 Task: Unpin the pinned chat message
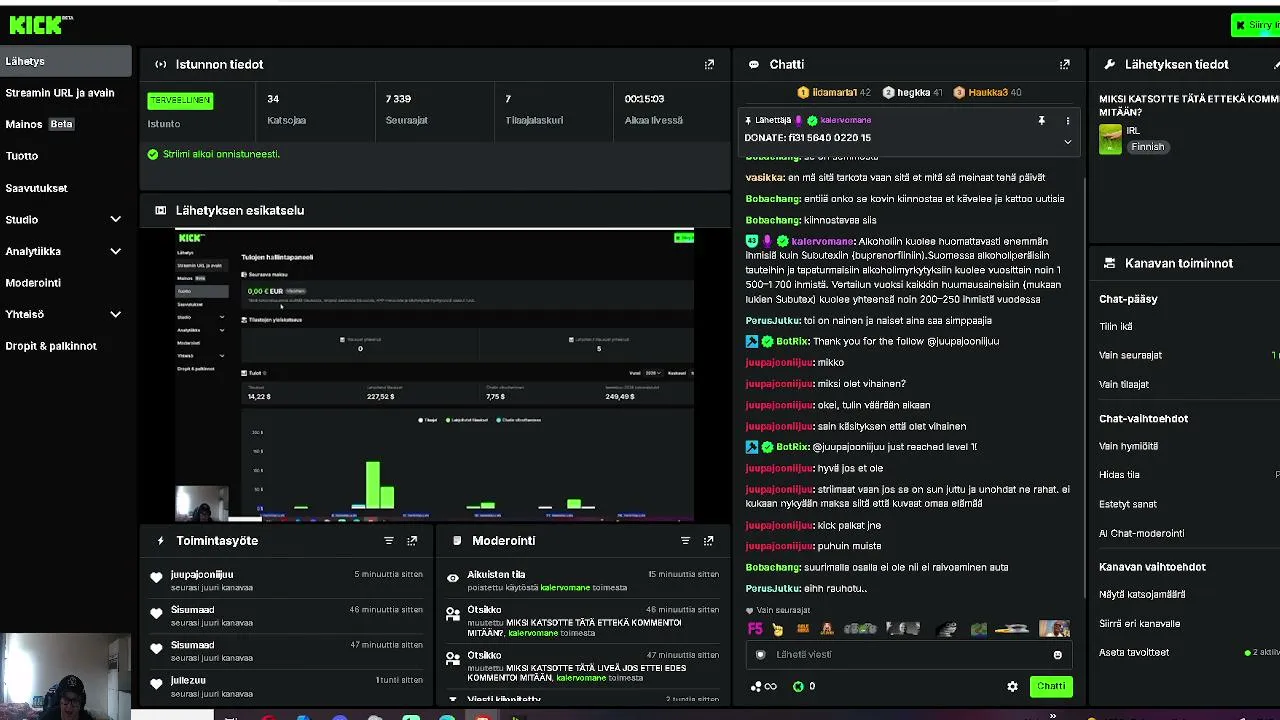click(x=1041, y=120)
